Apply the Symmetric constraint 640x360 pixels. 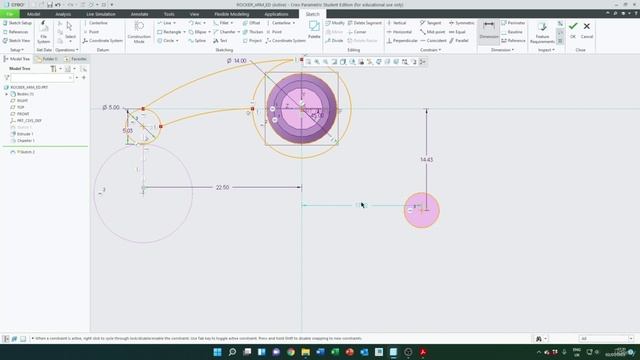pos(462,23)
